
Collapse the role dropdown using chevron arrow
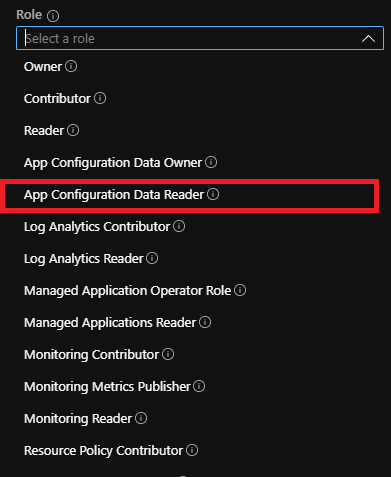pos(368,39)
